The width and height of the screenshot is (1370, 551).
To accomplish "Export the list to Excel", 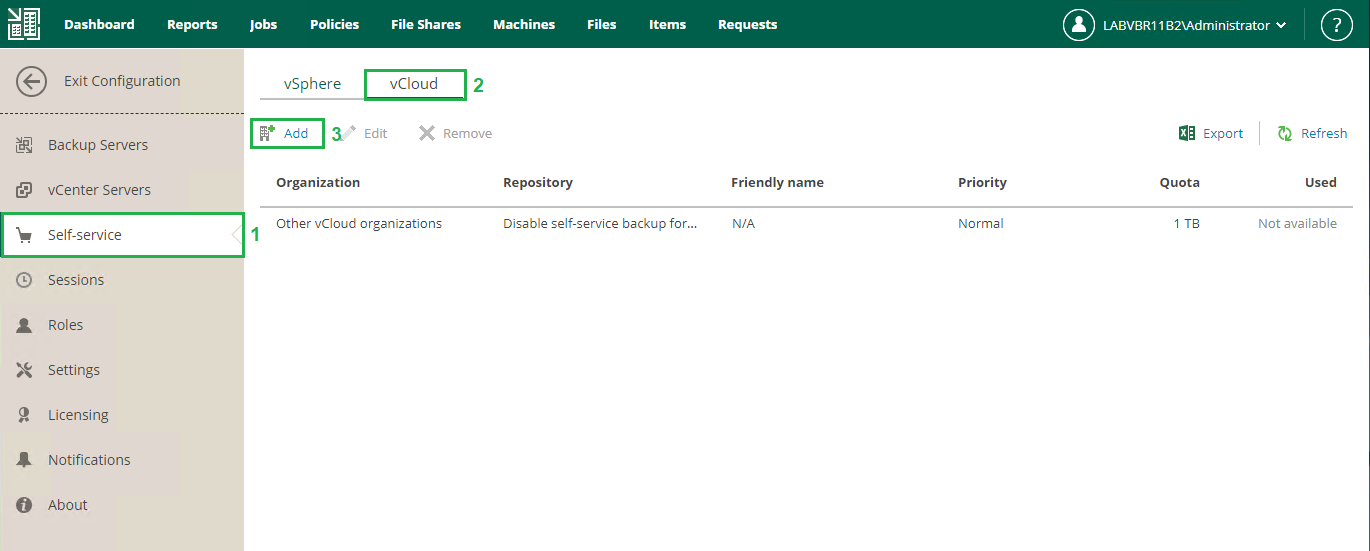I will coord(1211,133).
